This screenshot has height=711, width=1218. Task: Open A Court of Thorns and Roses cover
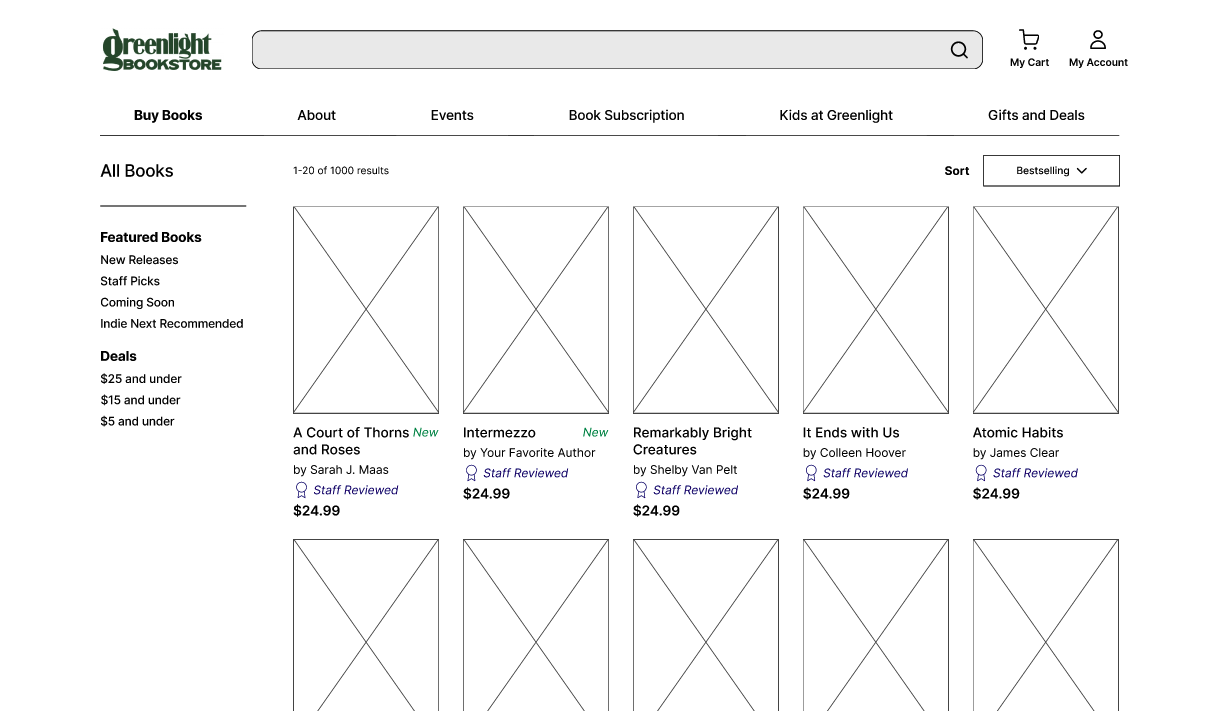click(366, 310)
